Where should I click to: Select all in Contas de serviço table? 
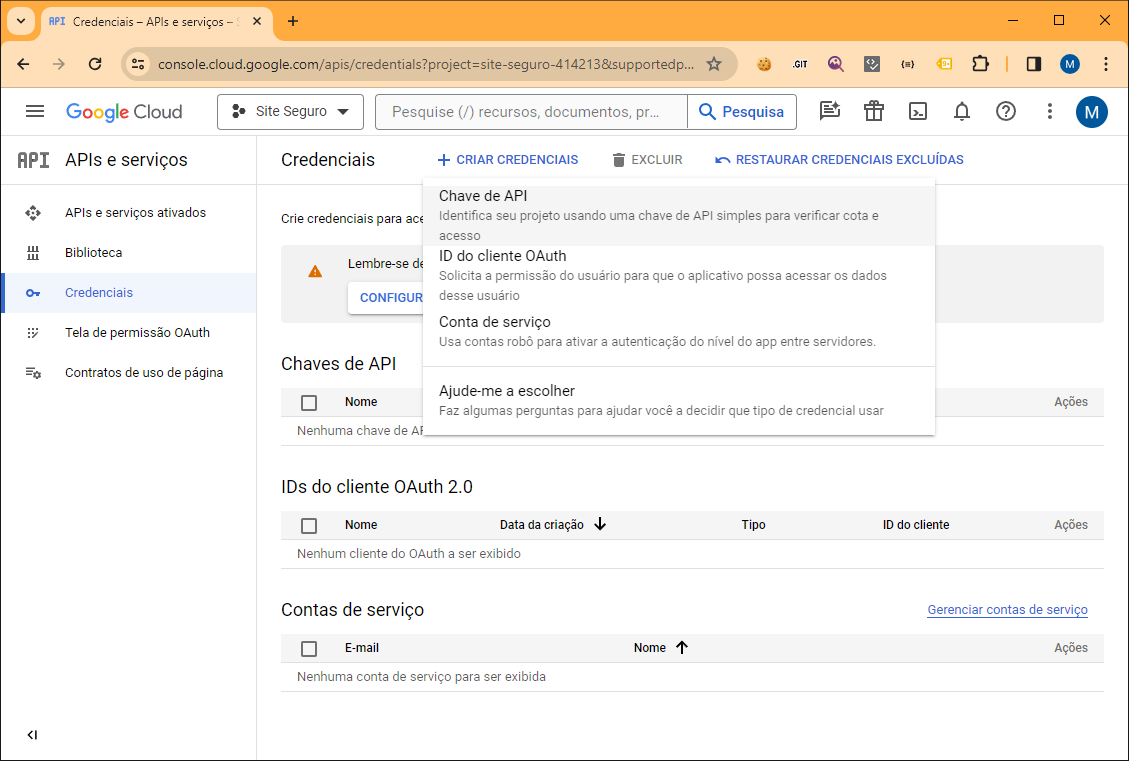309,649
